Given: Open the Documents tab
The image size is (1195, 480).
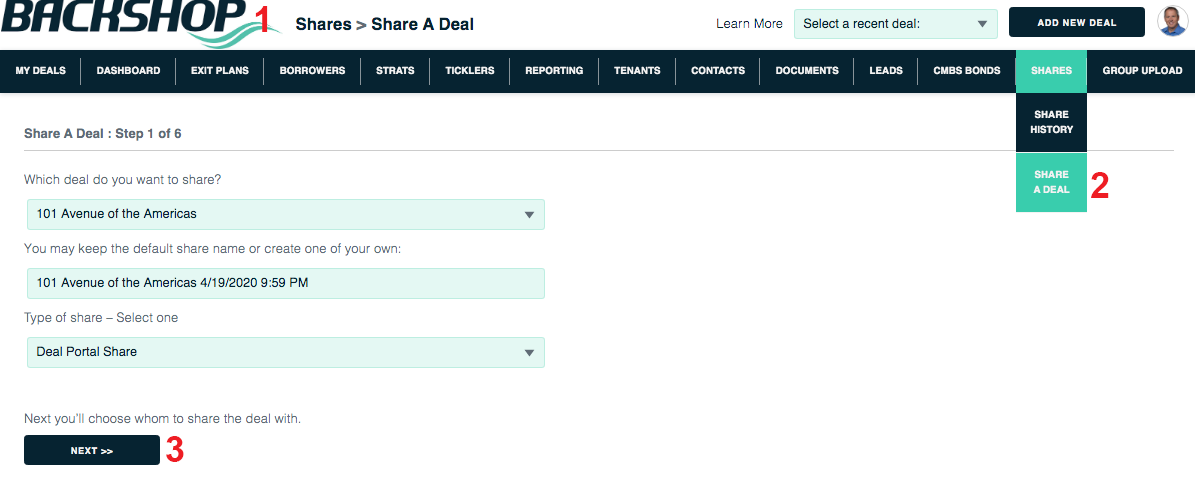Looking at the screenshot, I should coord(807,71).
